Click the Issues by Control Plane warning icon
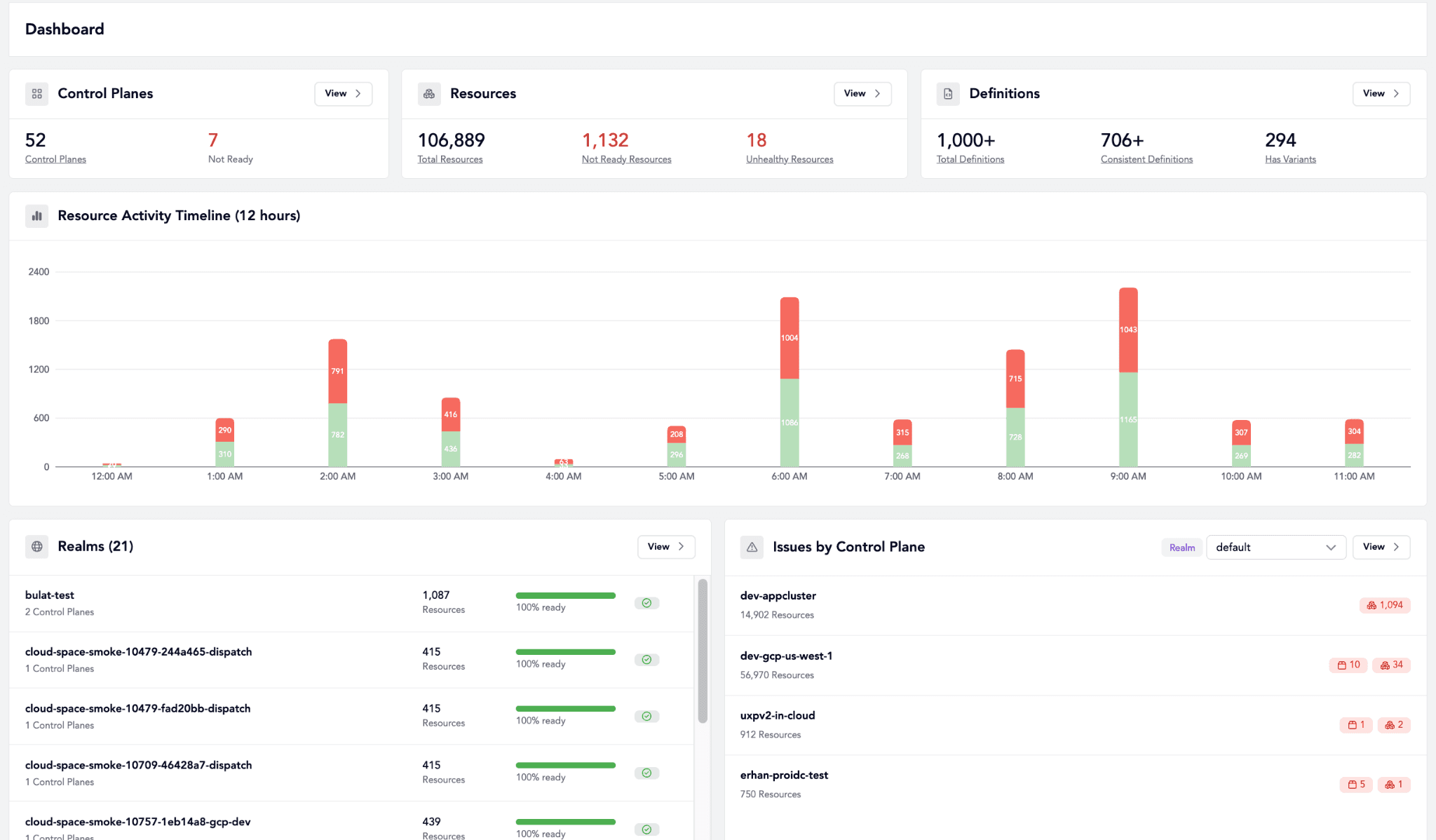Image resolution: width=1436 pixels, height=840 pixels. point(752,547)
